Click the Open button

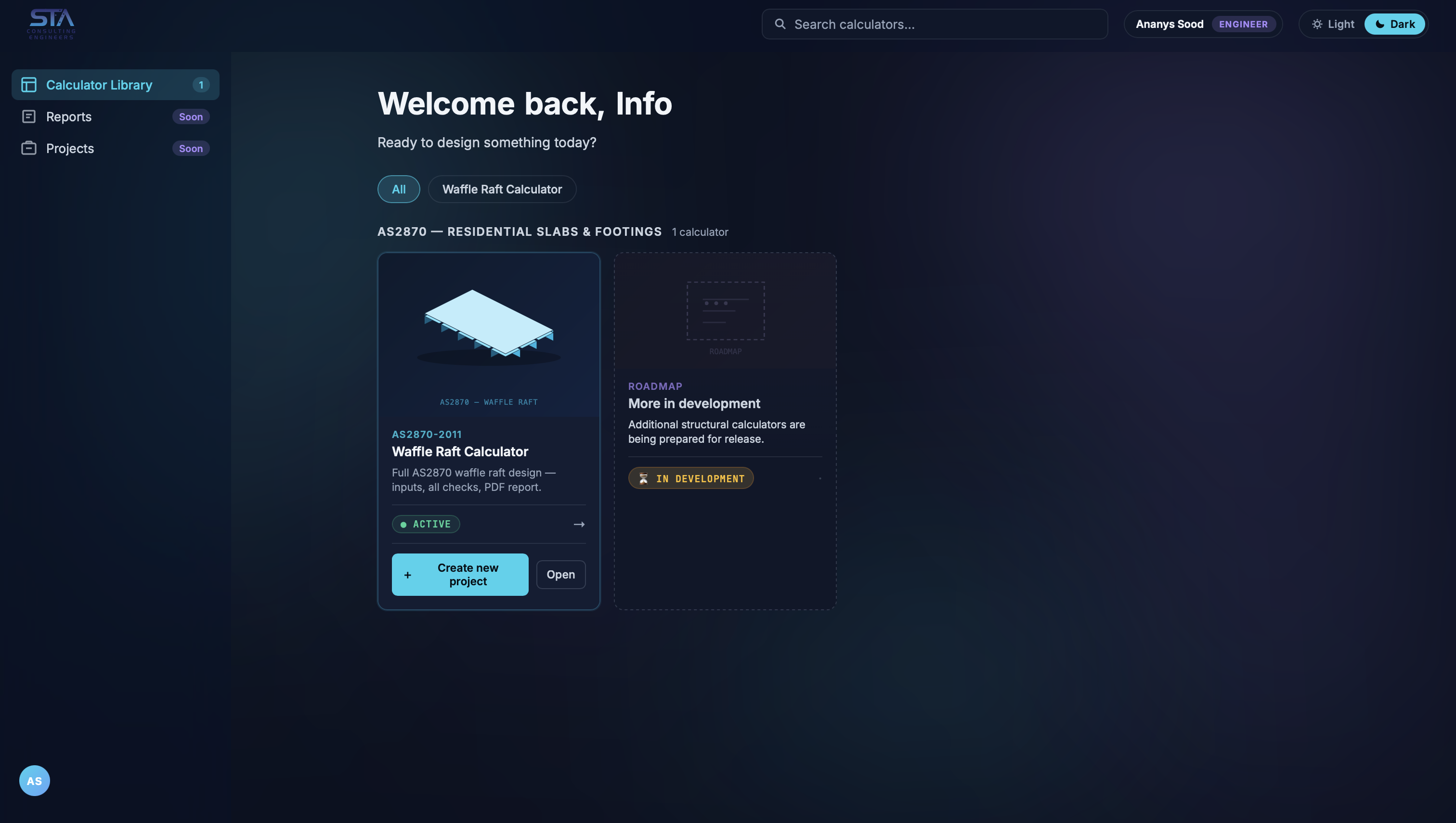coord(561,574)
